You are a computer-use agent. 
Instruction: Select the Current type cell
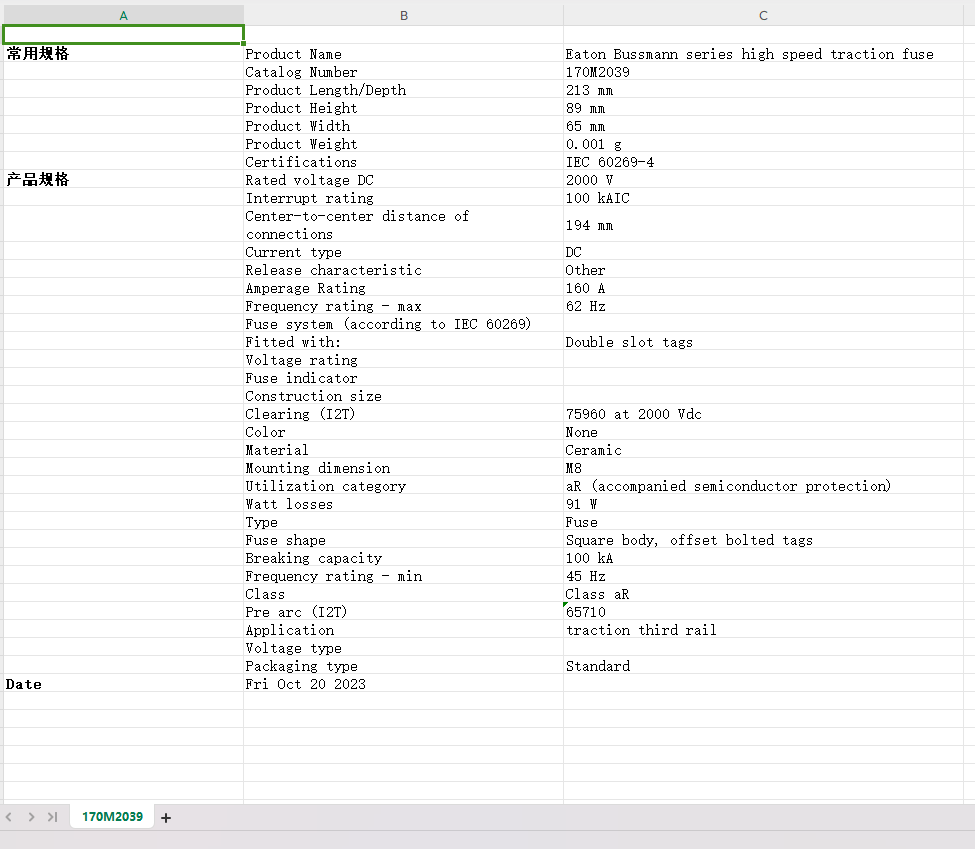pyautogui.click(x=404, y=252)
